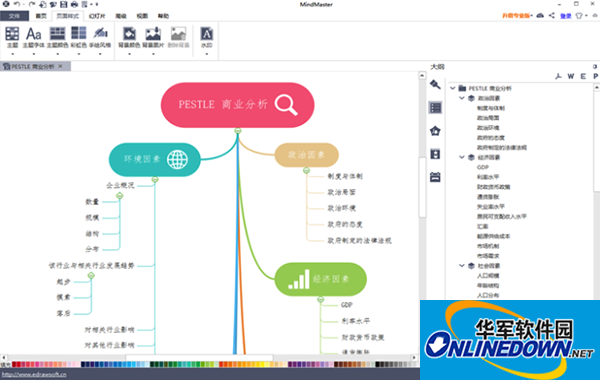Select the 经济因素 topic node

(321, 279)
